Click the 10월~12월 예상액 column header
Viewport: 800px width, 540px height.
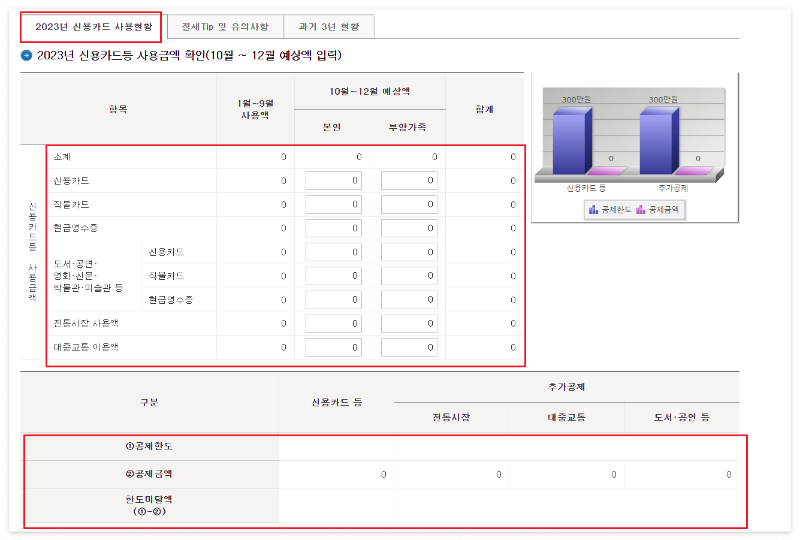click(369, 91)
